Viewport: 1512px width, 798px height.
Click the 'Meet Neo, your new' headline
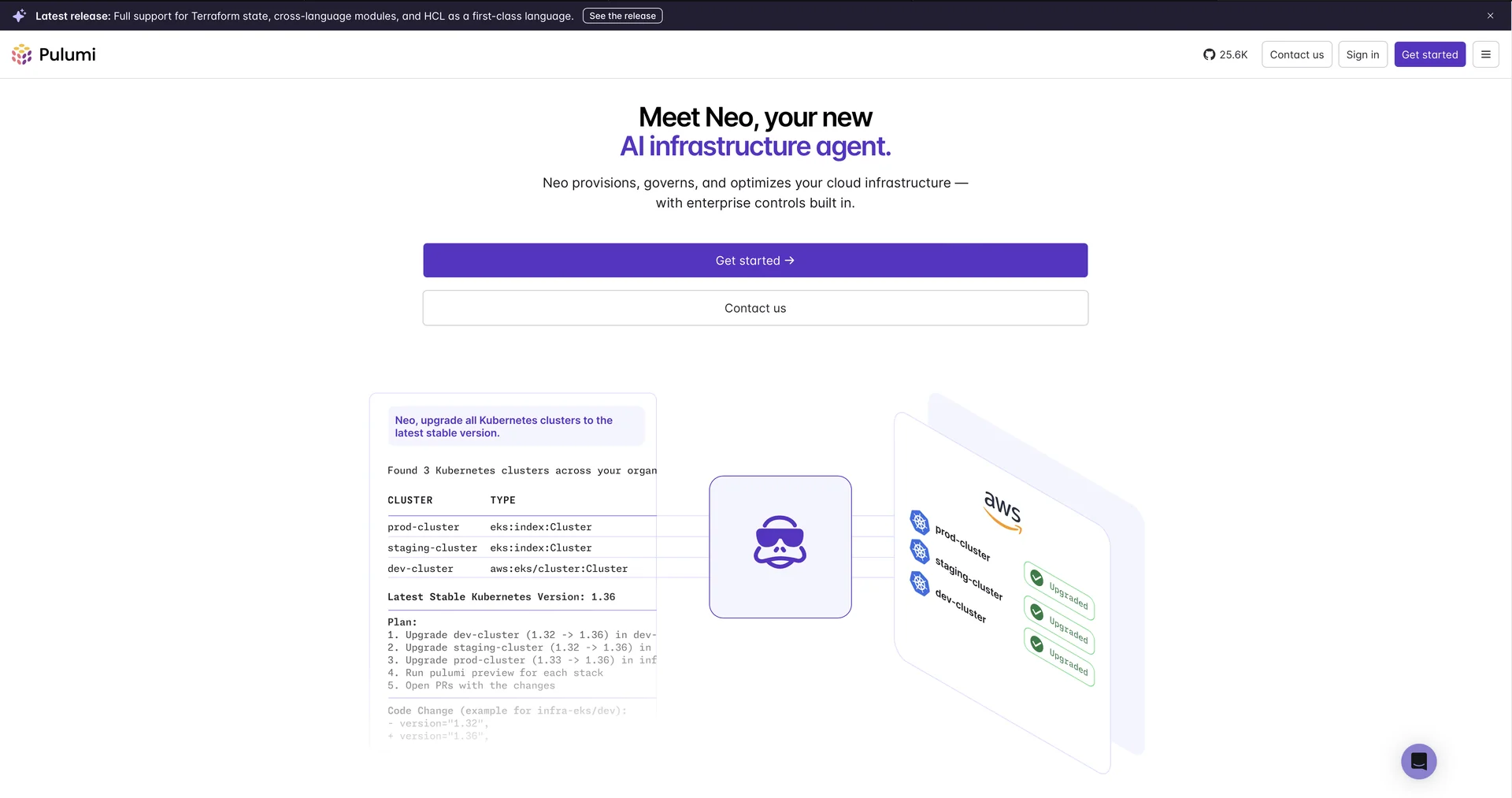(755, 117)
